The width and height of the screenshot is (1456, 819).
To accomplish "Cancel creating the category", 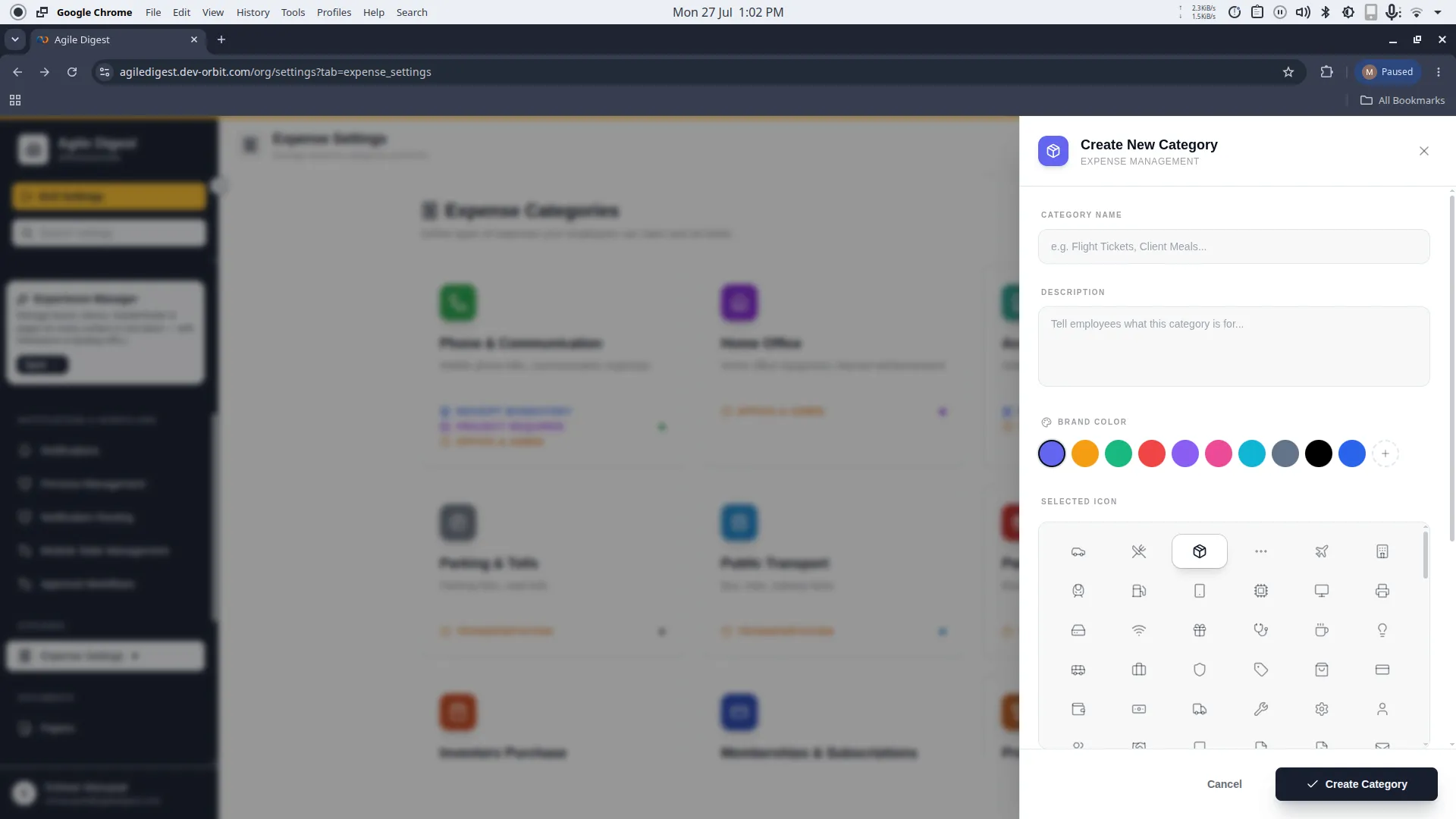I will [1224, 784].
